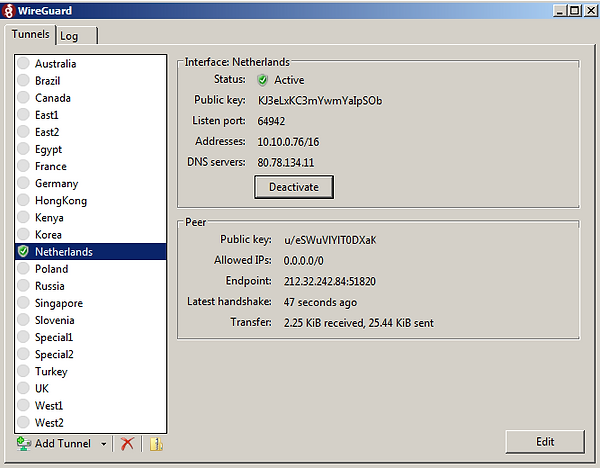Image resolution: width=600 pixels, height=468 pixels.
Task: Click the inactive status circle beside Poland
Action: coord(23,269)
